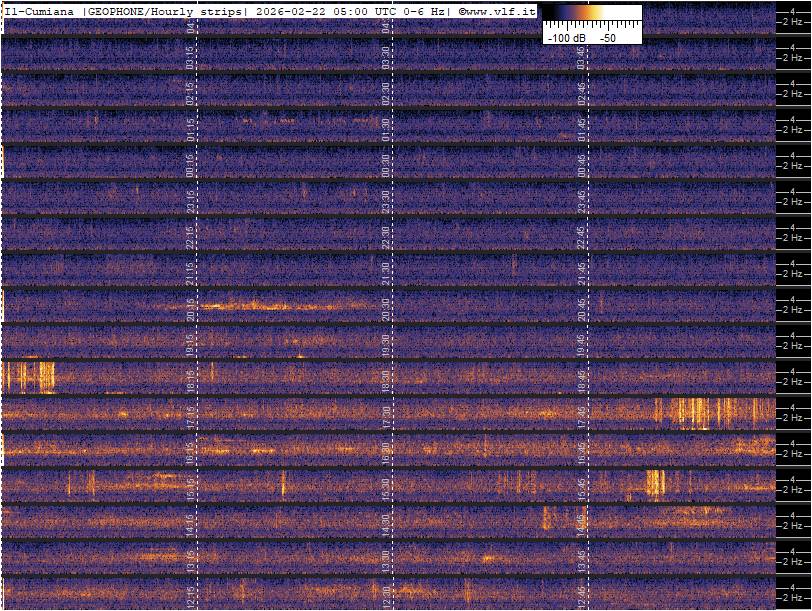Click the www.vlf.it link in header
This screenshot has width=812, height=611.
(500, 12)
